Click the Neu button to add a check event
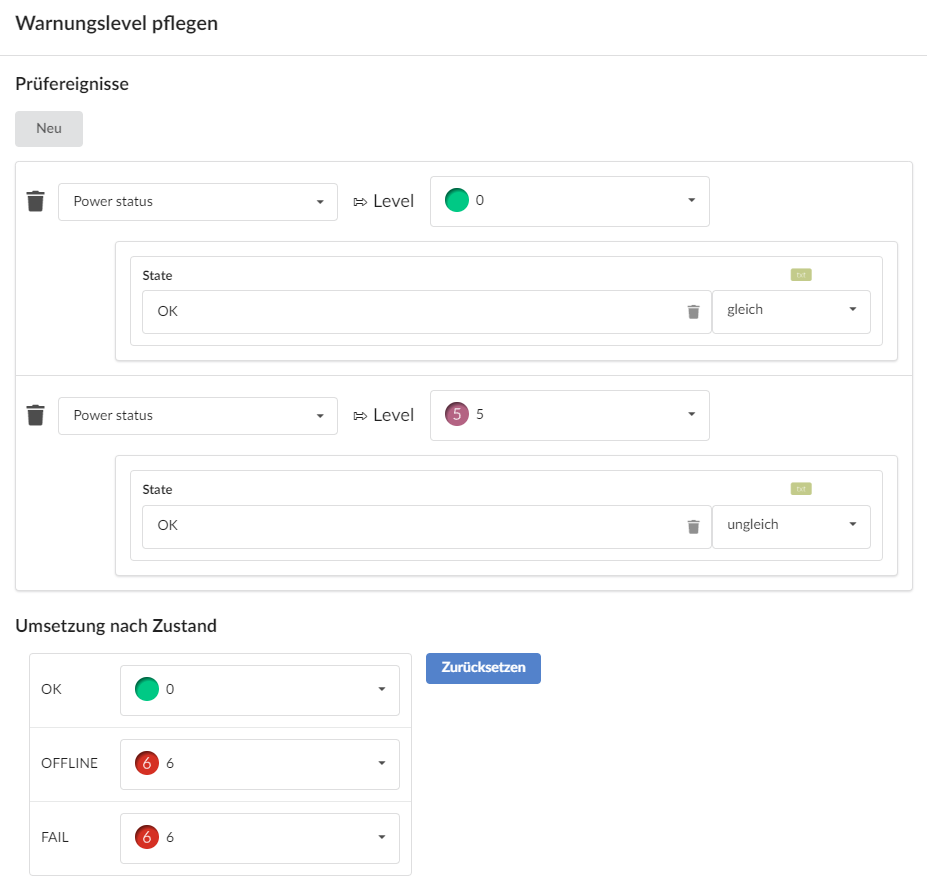 48,128
